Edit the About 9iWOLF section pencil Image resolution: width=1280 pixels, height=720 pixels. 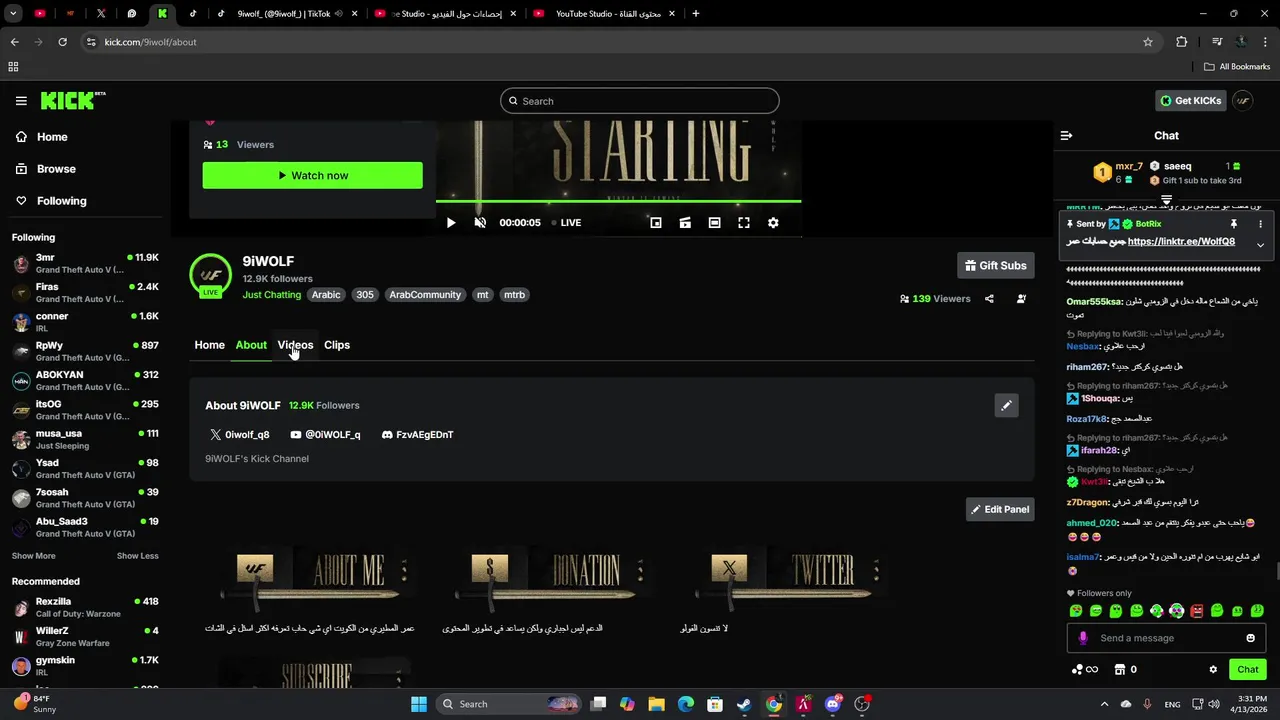click(x=1006, y=405)
